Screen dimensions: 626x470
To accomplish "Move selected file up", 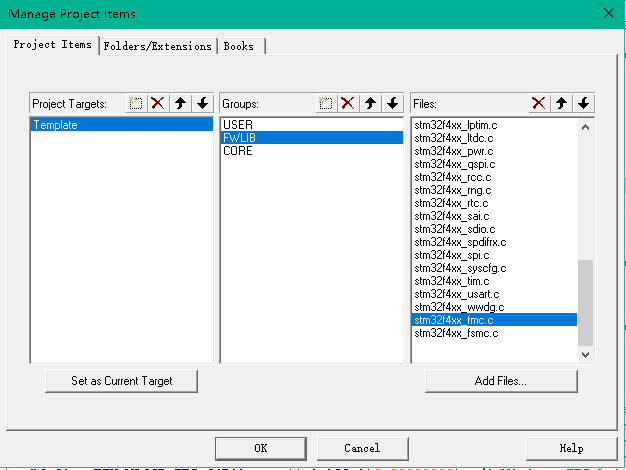I will [561, 103].
